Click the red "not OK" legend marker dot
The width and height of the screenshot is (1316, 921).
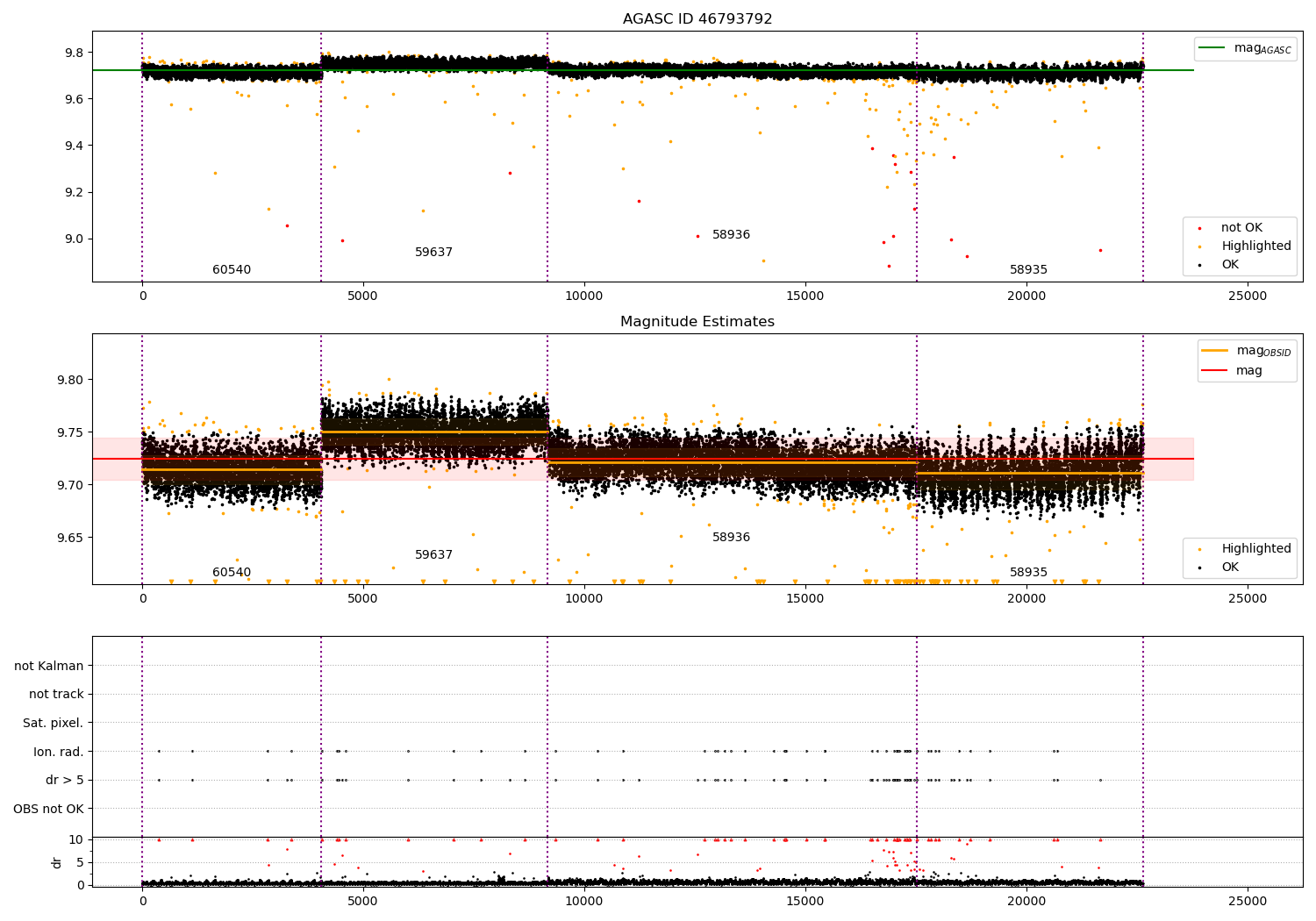click(x=1199, y=229)
